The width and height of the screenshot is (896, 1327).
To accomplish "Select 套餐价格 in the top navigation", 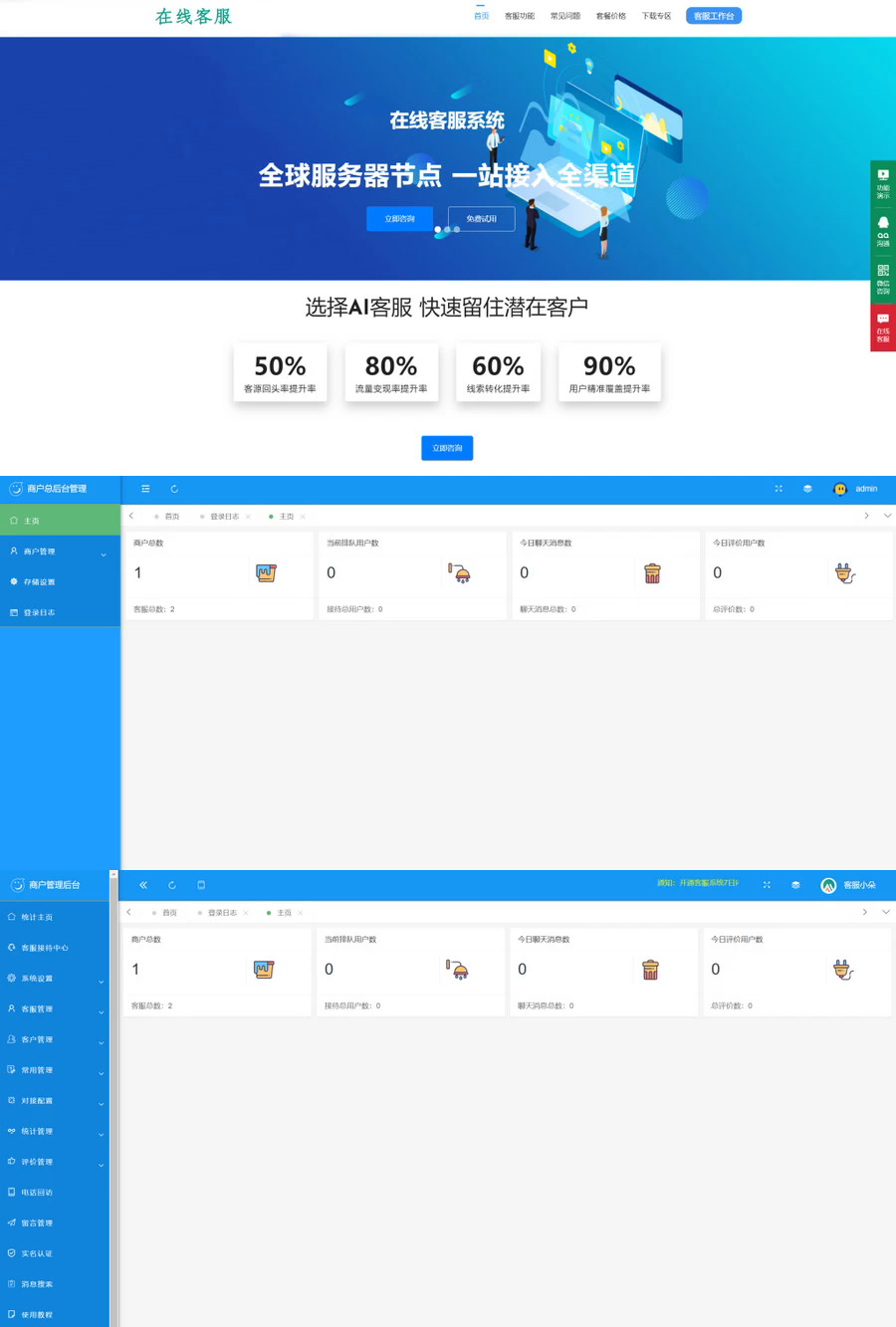I will pos(610,16).
